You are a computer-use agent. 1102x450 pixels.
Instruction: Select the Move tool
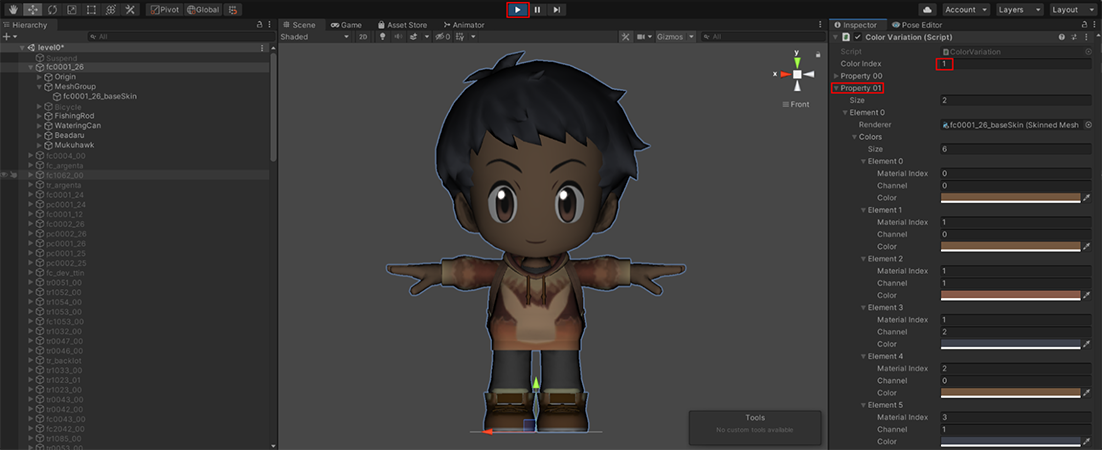click(32, 9)
